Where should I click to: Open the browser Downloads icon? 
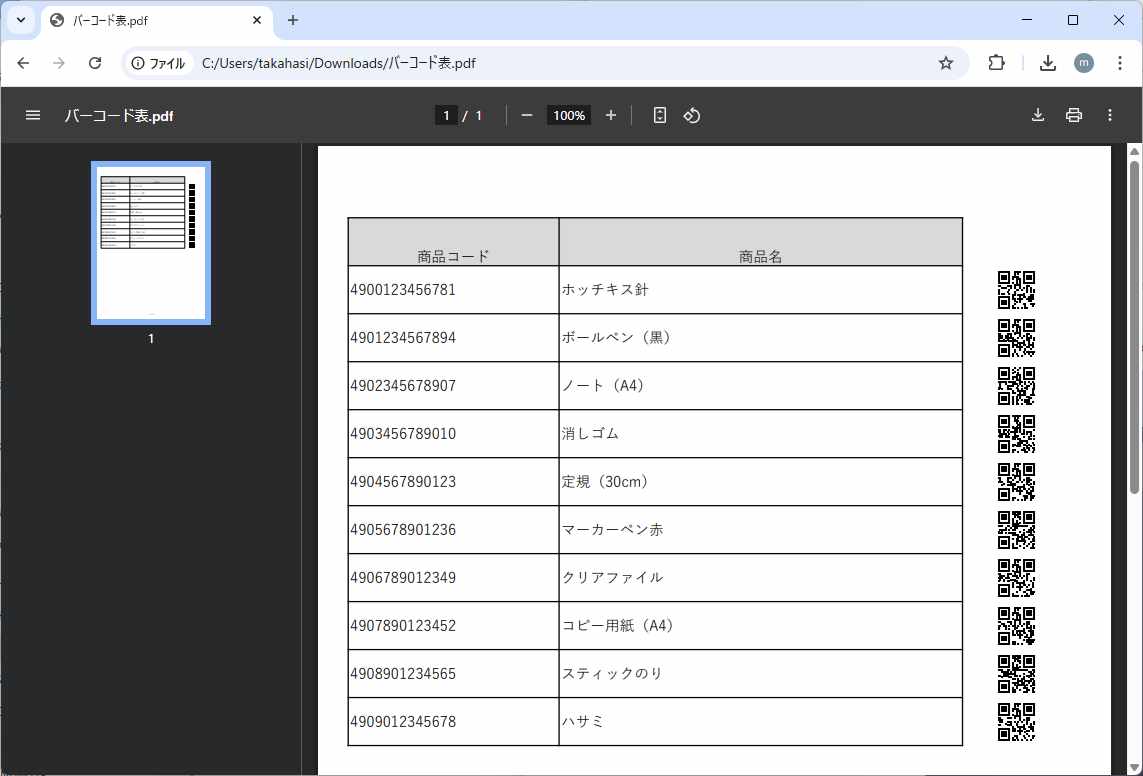[1048, 62]
